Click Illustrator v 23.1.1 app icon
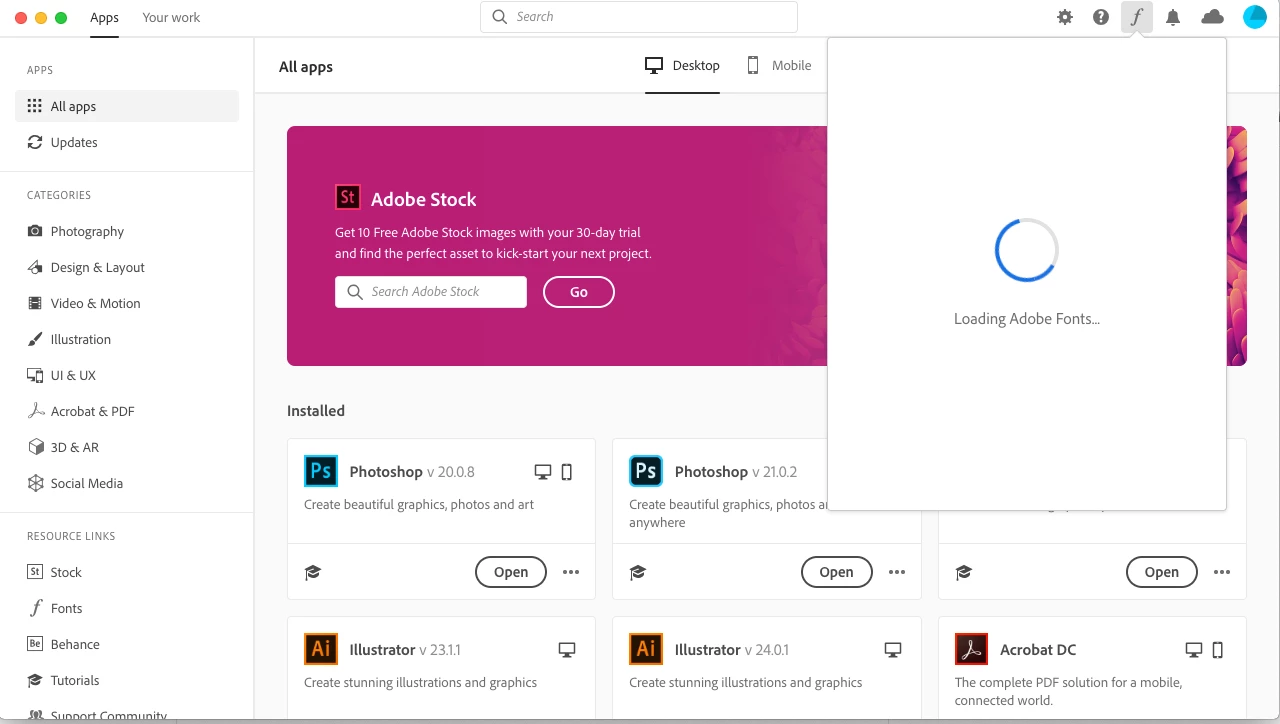Screen dimensions: 1280x724 (321, 649)
